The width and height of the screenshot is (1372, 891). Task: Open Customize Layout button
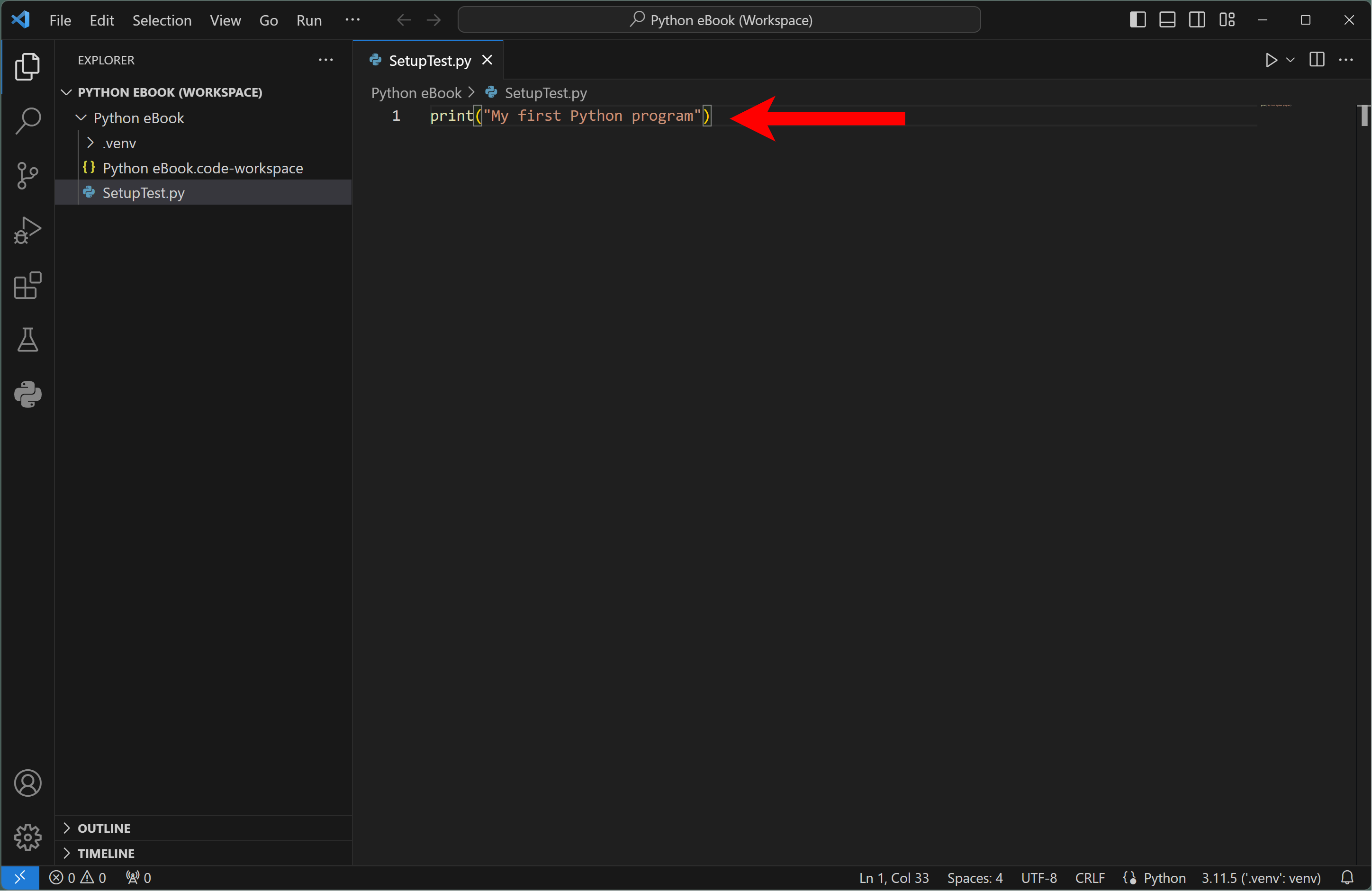(1227, 19)
